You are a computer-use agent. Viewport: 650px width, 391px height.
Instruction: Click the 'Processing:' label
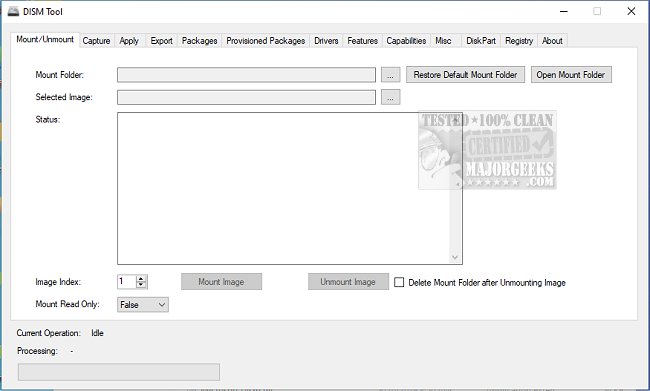37,351
